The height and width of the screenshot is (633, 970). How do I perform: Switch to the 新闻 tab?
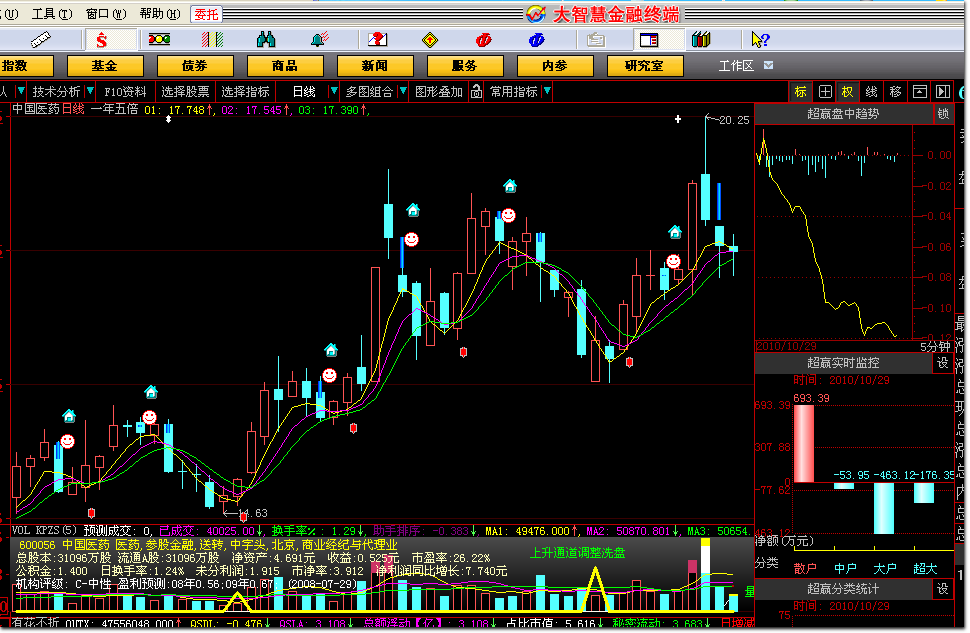(375, 66)
